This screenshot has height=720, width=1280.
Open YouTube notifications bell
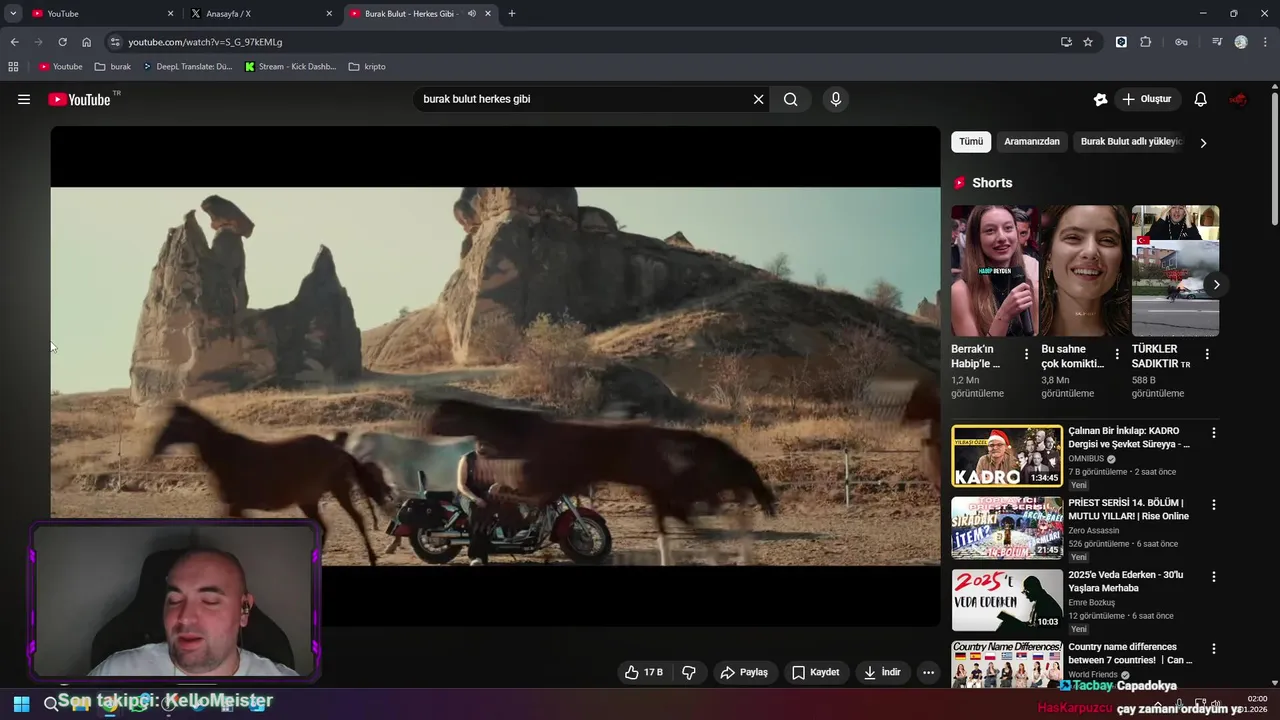point(1201,99)
